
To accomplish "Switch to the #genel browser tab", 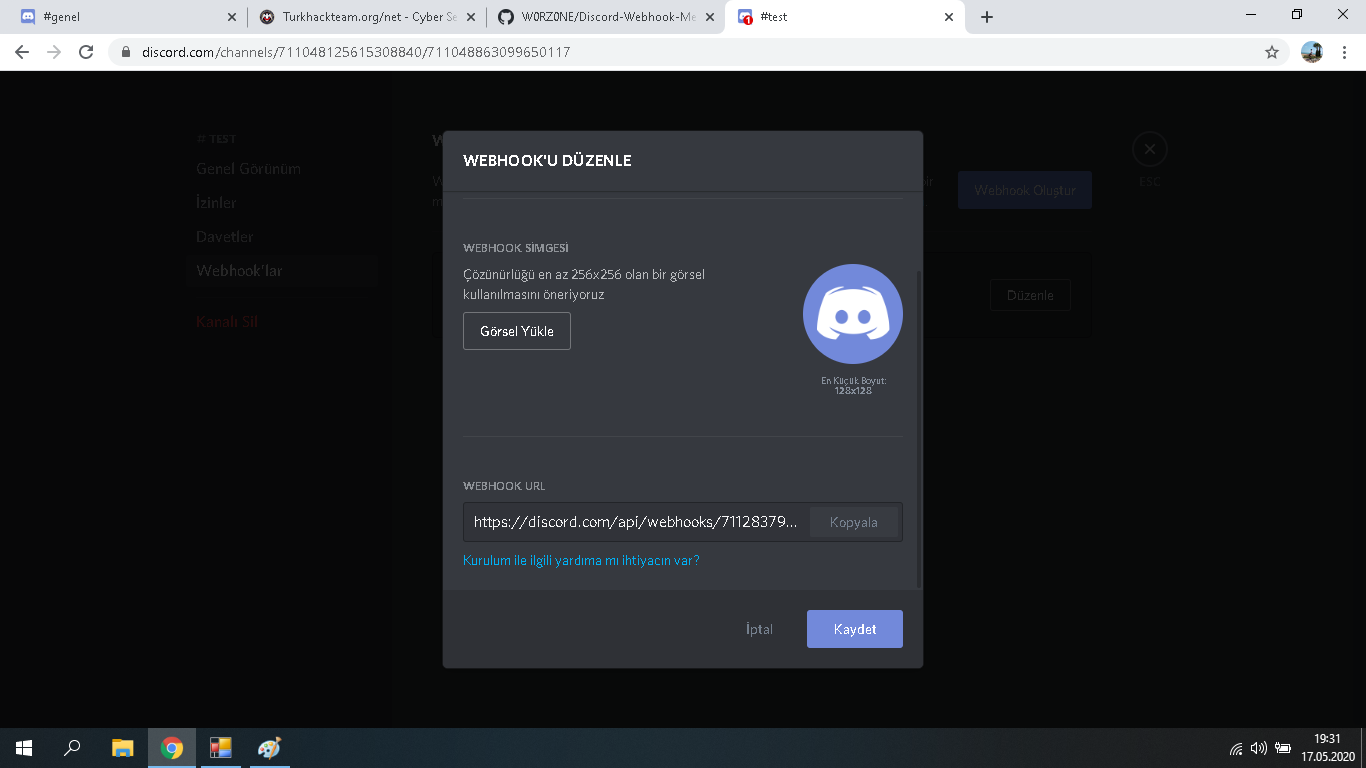I will point(125,17).
